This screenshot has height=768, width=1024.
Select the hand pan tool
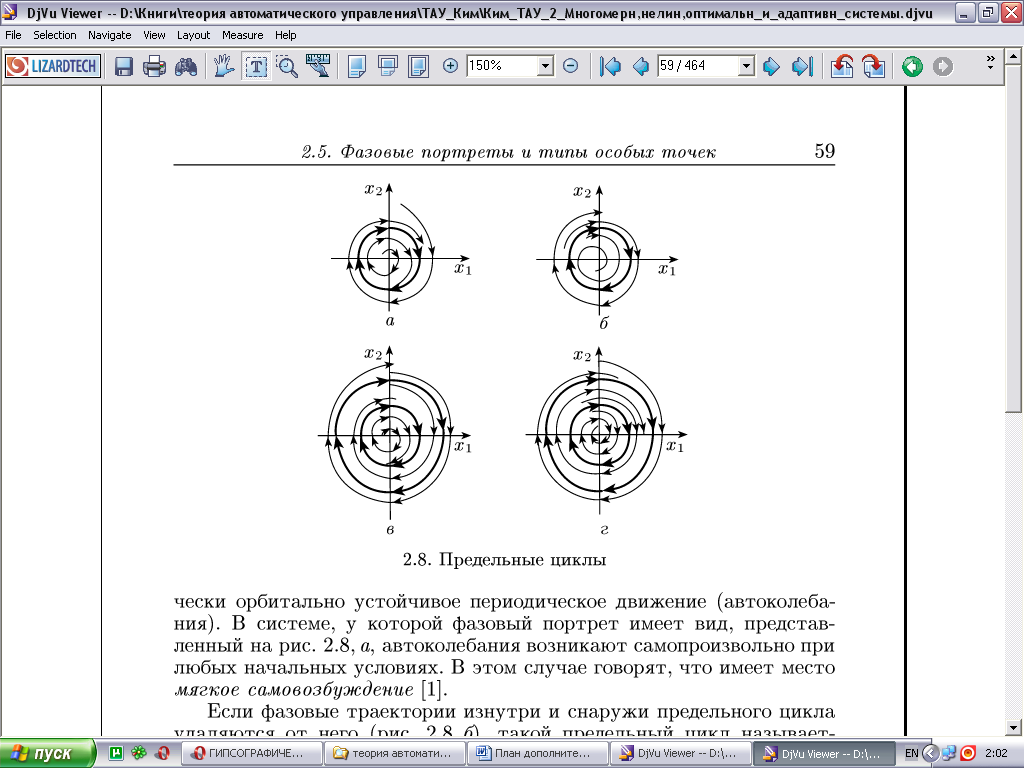(x=224, y=66)
